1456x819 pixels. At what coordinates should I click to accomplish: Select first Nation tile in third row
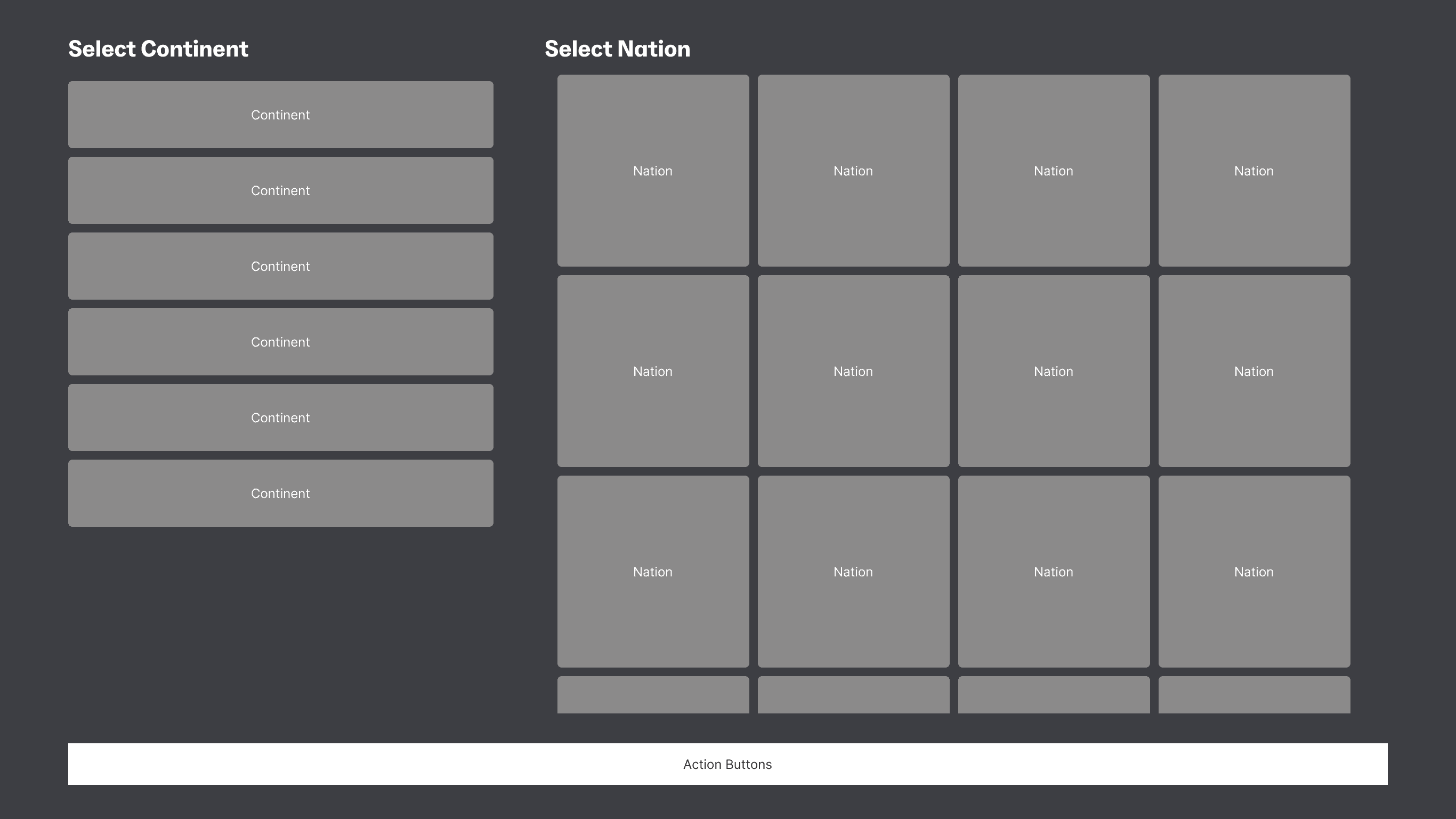tap(653, 572)
